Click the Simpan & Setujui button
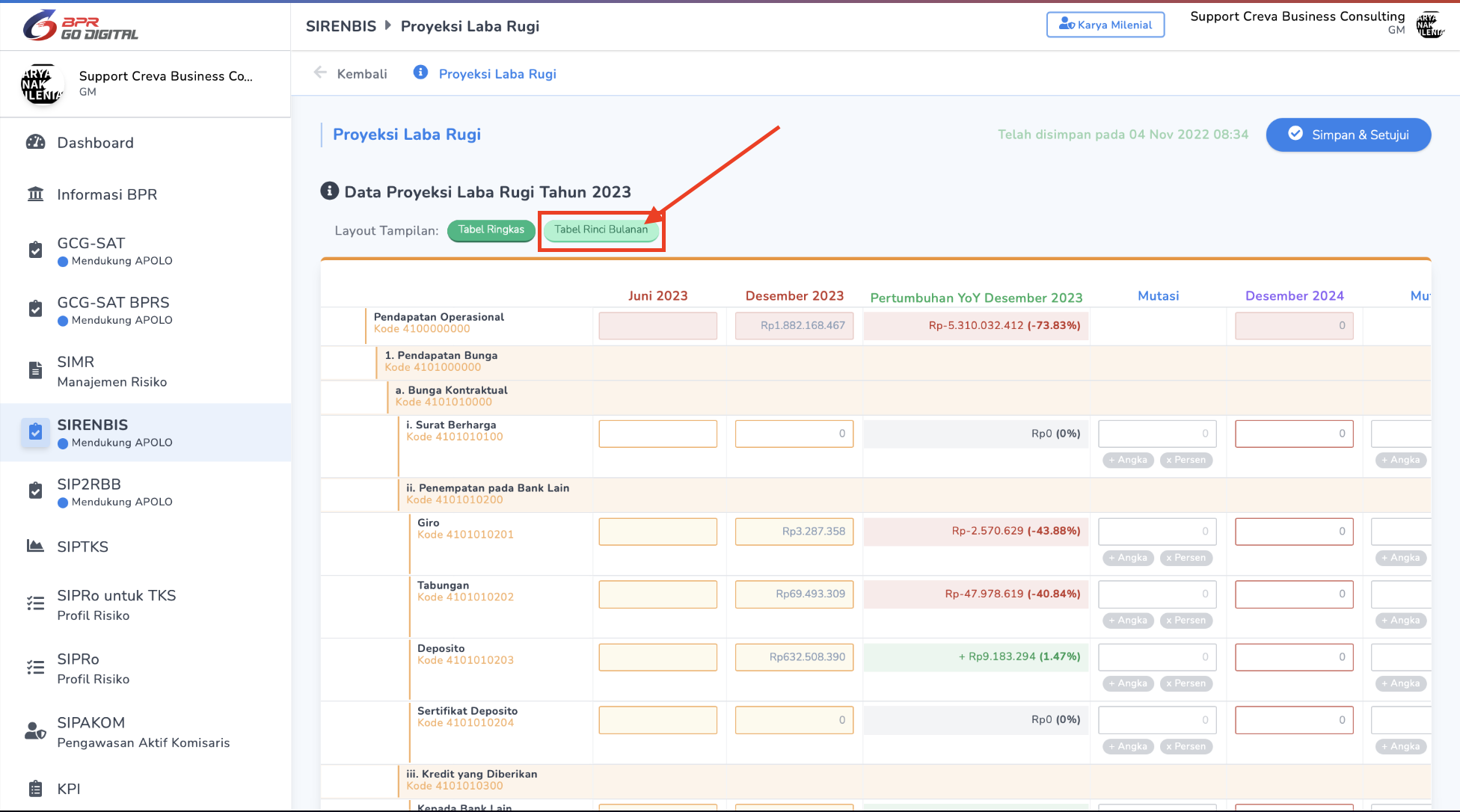Screen dimensions: 1460x812 (x=1349, y=135)
